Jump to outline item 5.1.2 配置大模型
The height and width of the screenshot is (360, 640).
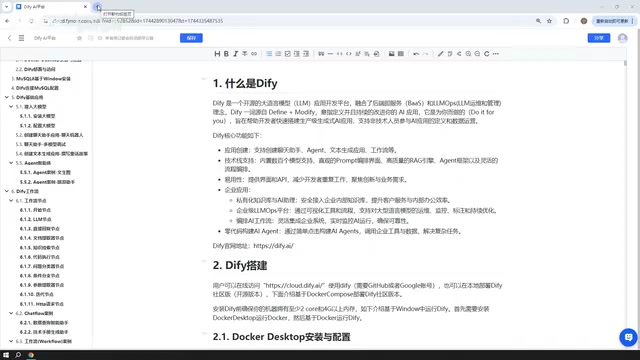click(38, 125)
